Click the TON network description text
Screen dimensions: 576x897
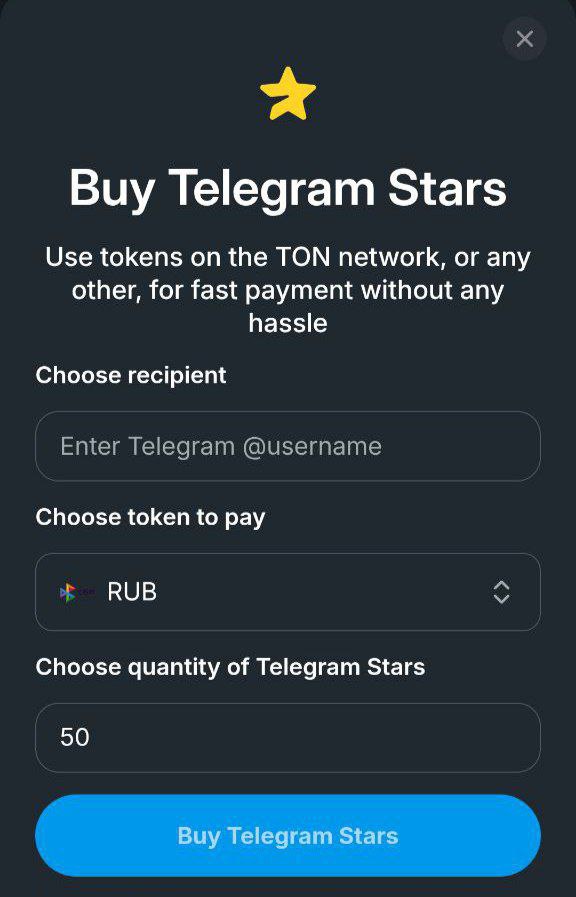coord(288,290)
